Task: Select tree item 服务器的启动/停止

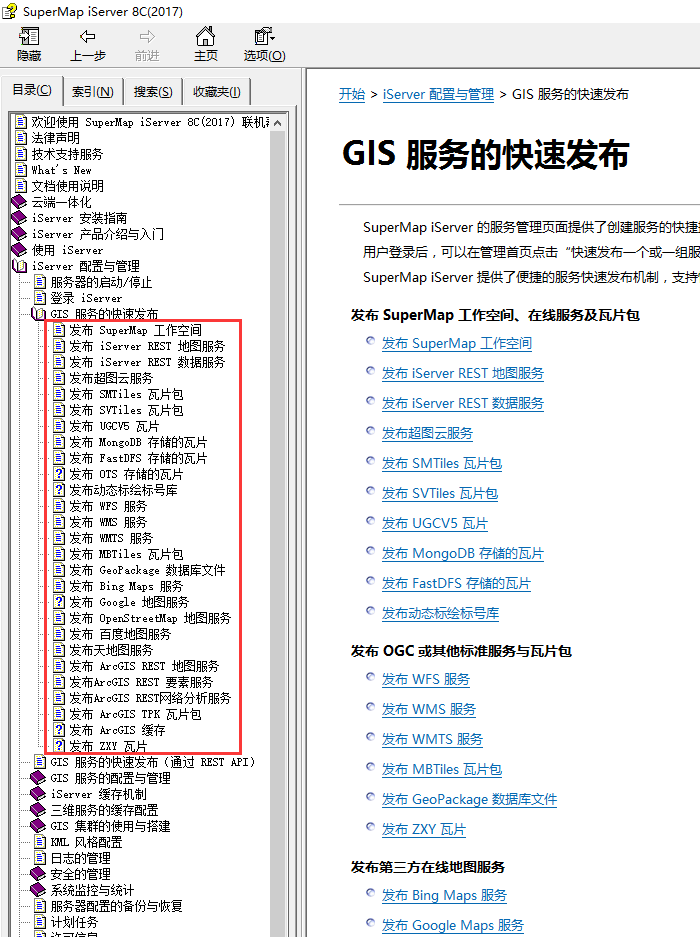Action: click(101, 282)
